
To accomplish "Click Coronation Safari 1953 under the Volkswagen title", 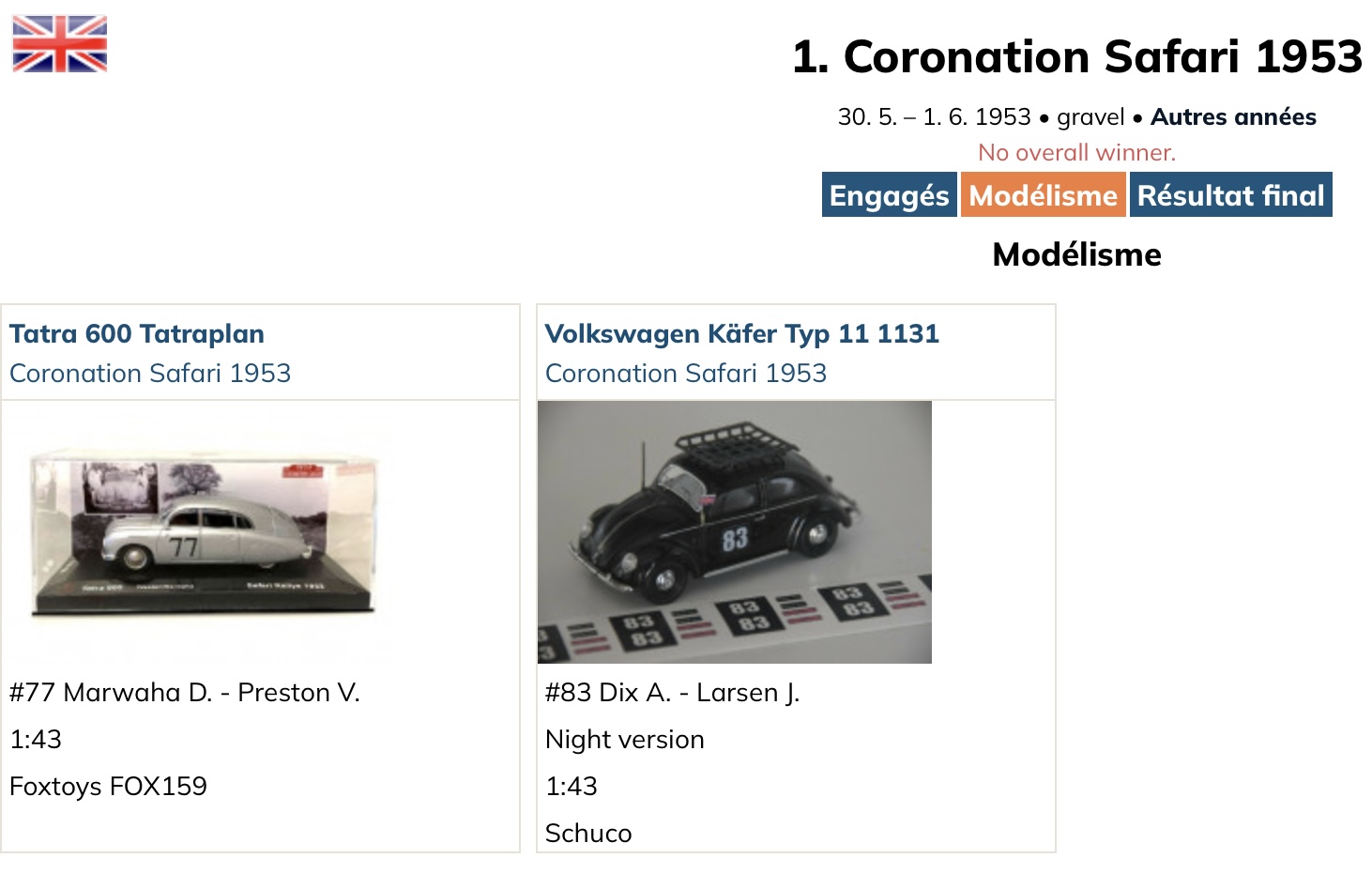I will (x=686, y=373).
